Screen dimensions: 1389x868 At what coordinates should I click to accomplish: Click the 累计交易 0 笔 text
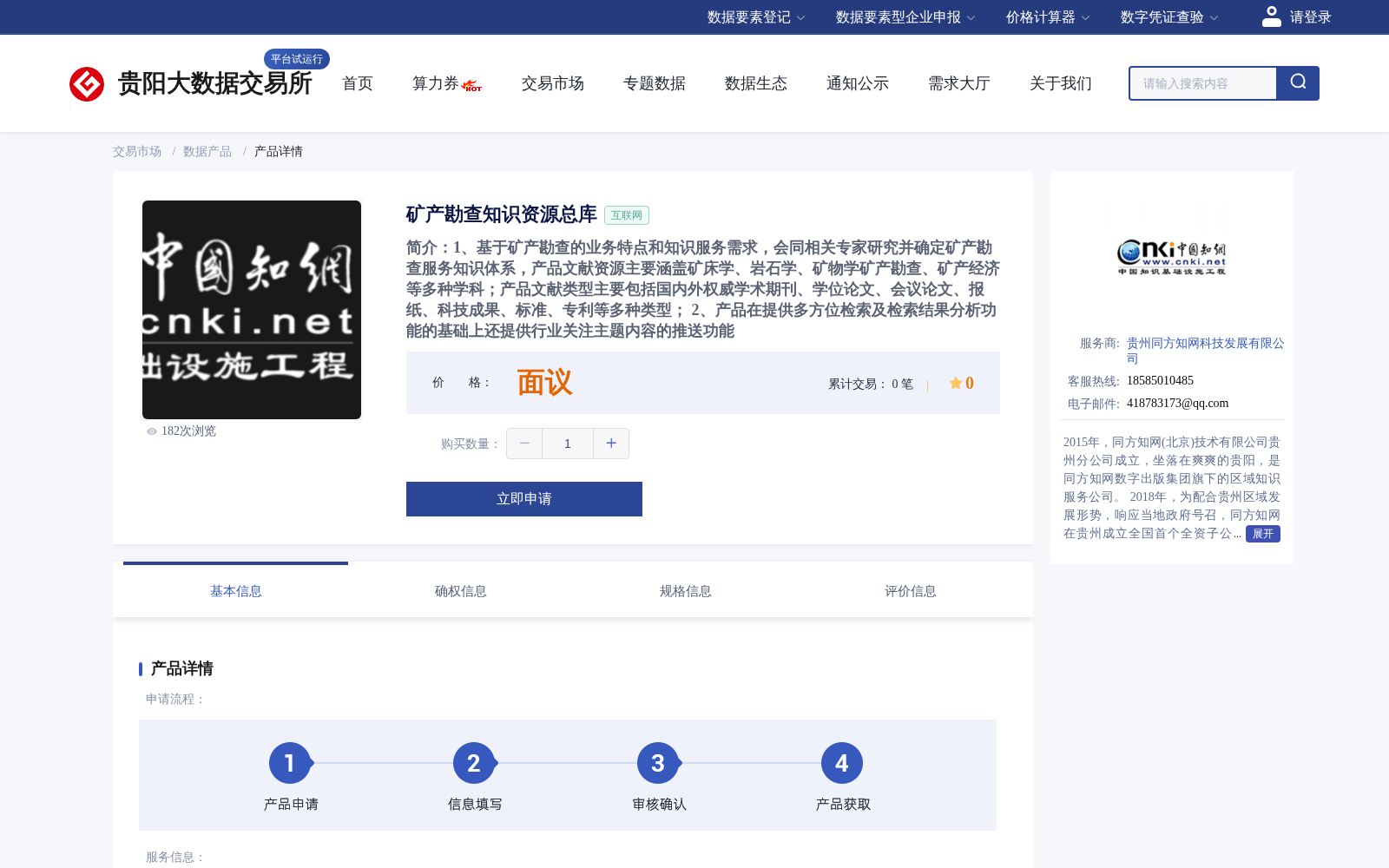(871, 384)
